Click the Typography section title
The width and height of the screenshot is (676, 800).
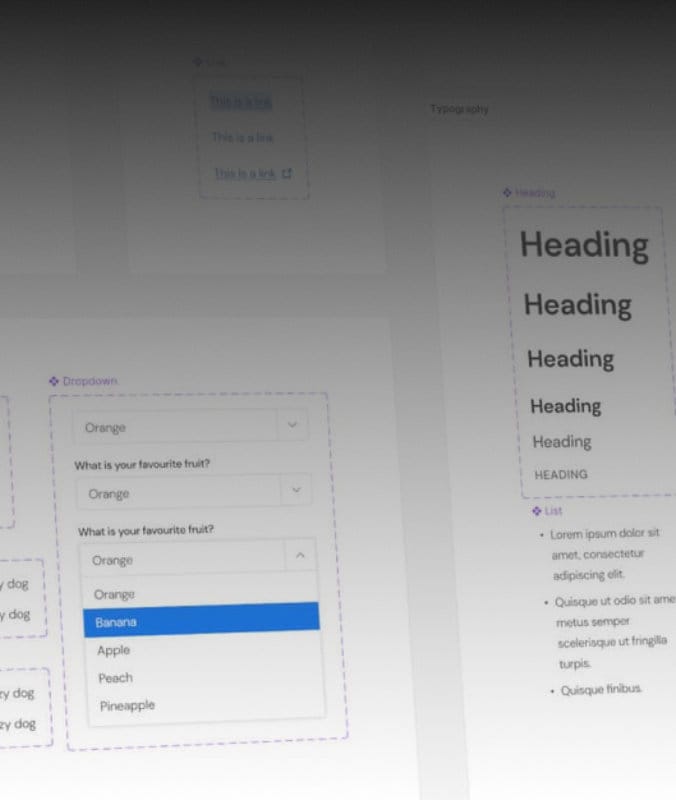tap(459, 108)
